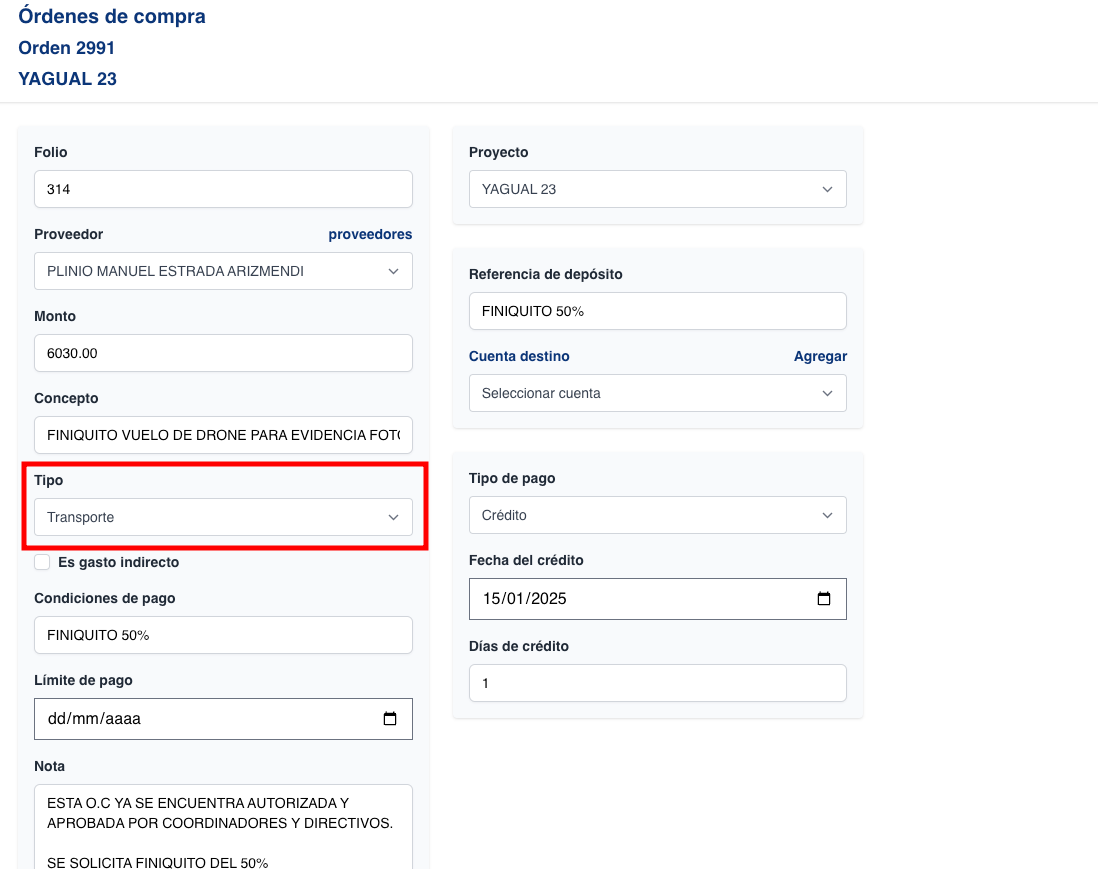Viewport: 1098px width, 869px height.
Task: Click the Agregar link for account
Action: (x=820, y=356)
